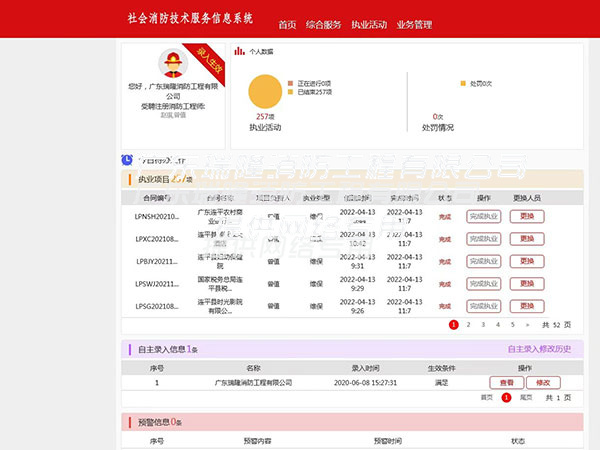Image resolution: width=600 pixels, height=450 pixels.
Task: Open the 业务管理 menu
Action: (414, 24)
